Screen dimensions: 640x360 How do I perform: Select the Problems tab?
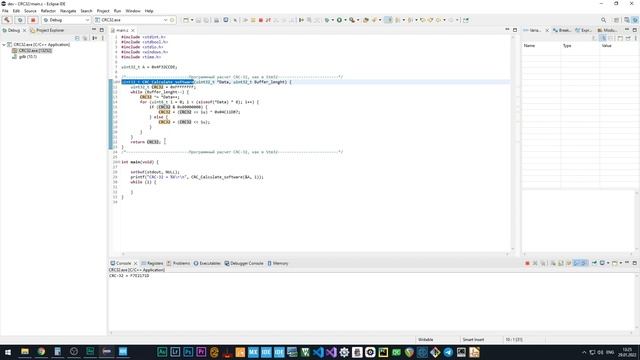point(178,263)
